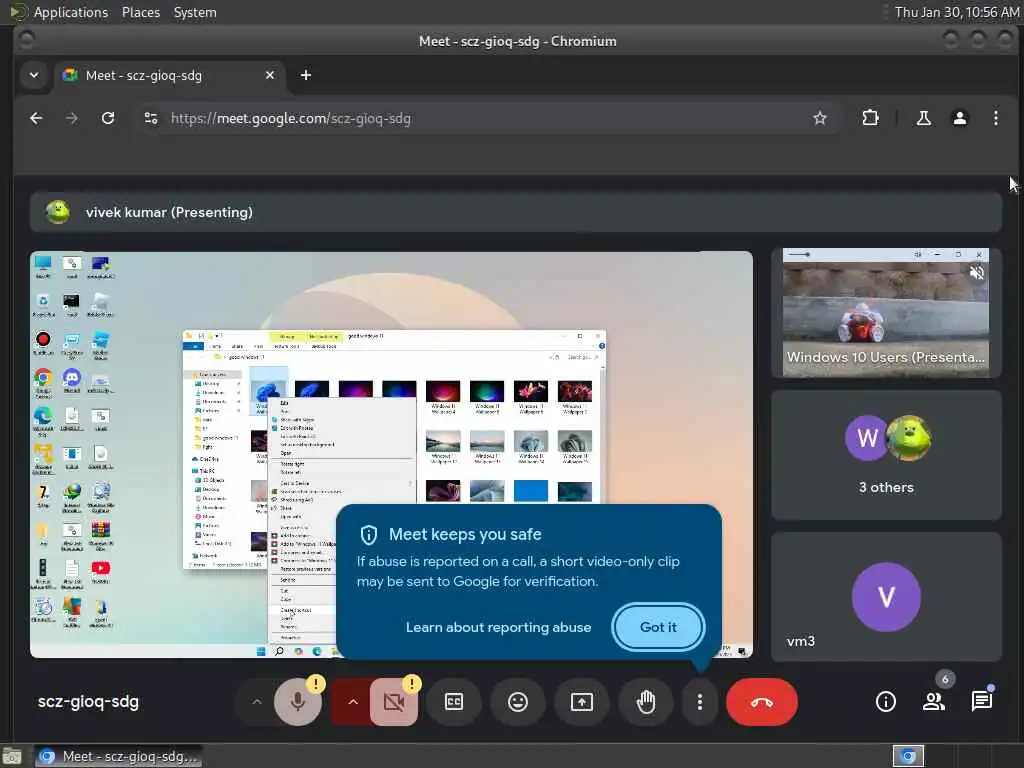Click the clock showing Thu Jan 30
This screenshot has width=1024, height=768.
(957, 12)
